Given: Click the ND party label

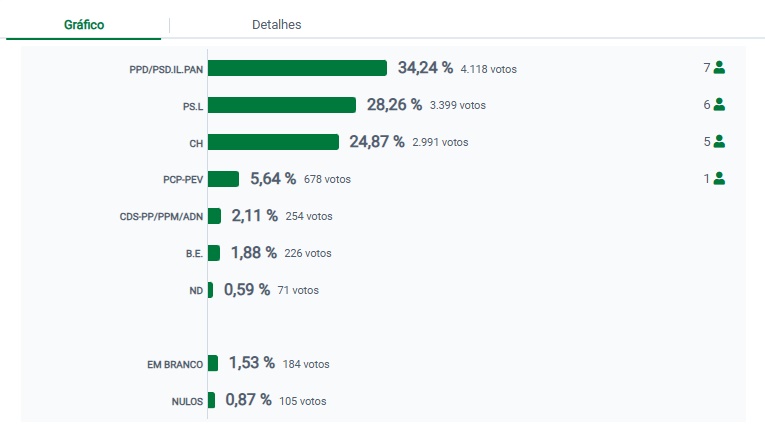Looking at the screenshot, I should point(196,291).
